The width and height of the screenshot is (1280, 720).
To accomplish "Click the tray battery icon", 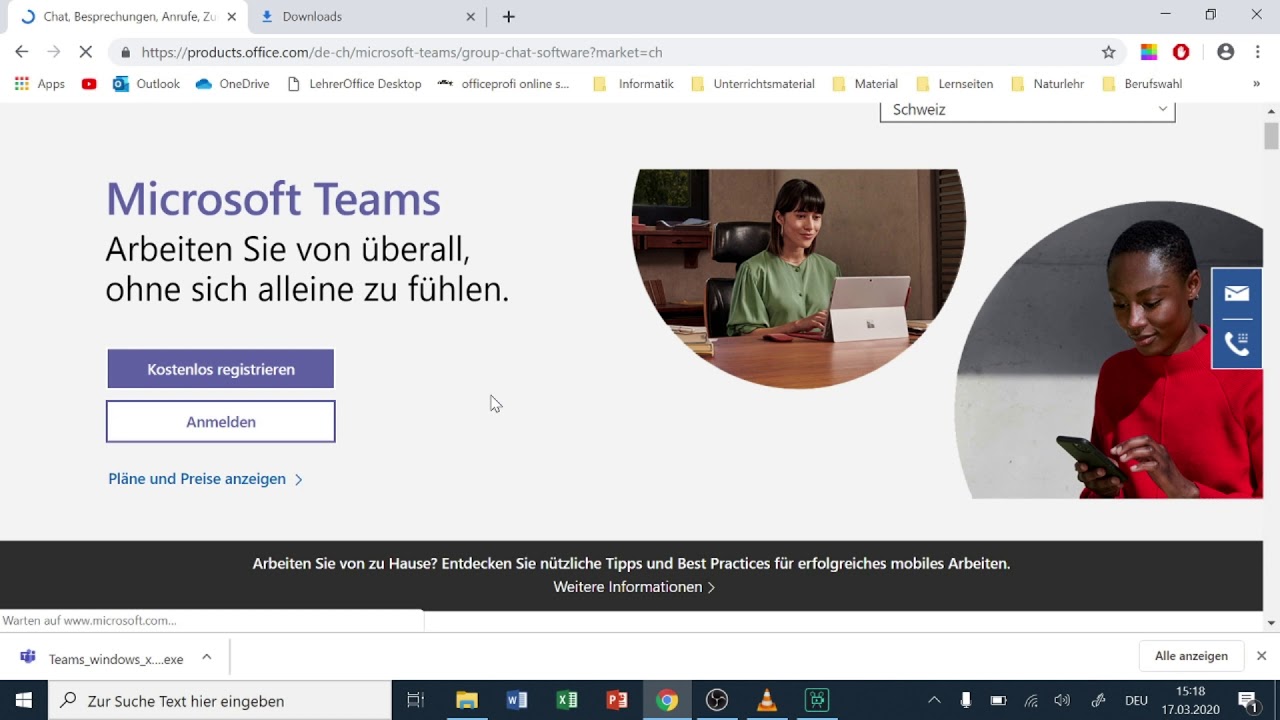I will [998, 700].
